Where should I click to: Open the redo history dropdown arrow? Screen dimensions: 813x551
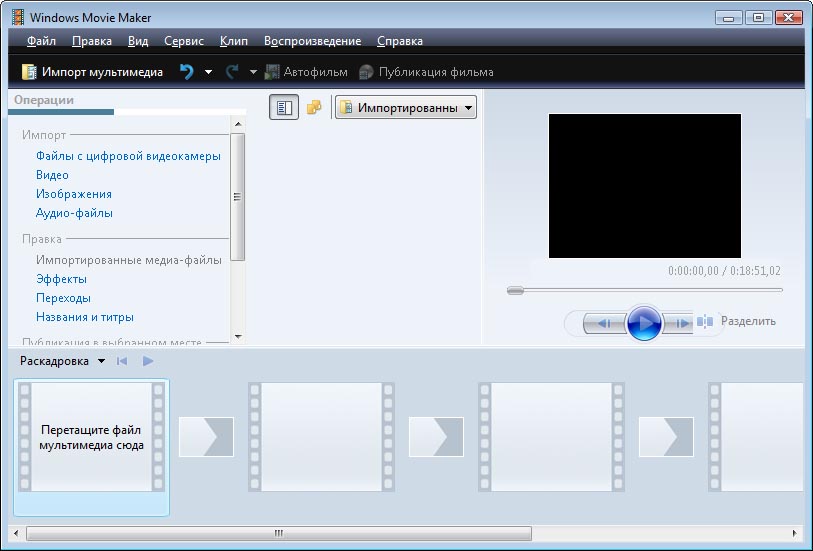[x=253, y=72]
